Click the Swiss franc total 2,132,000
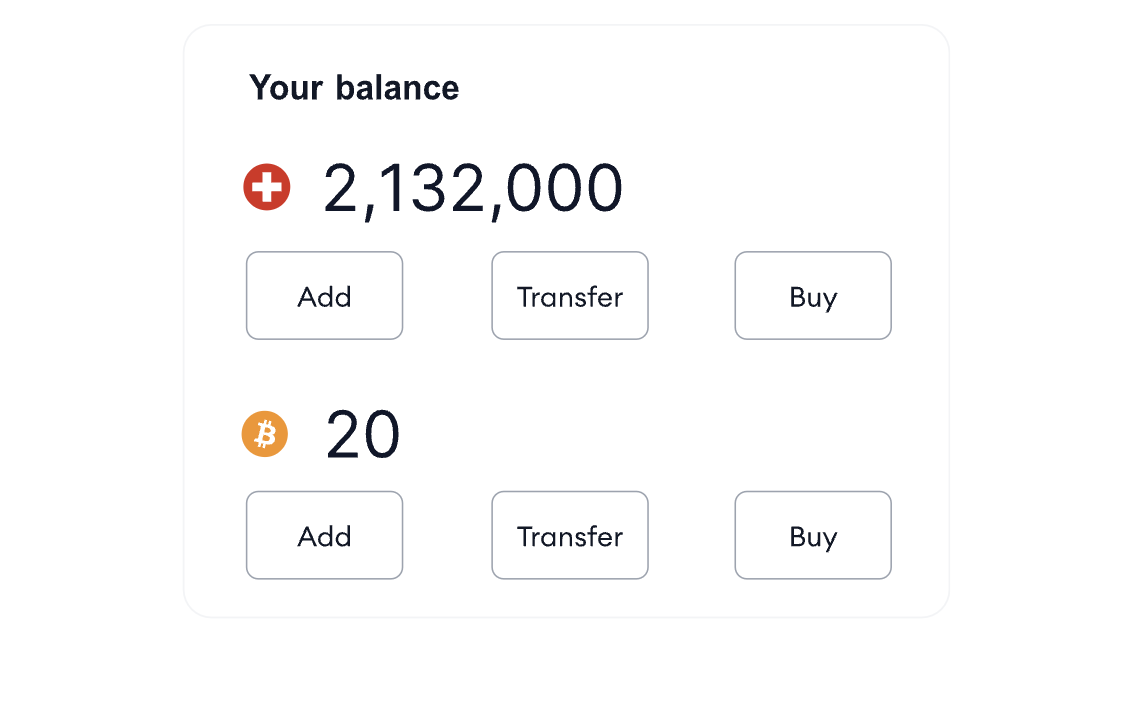The width and height of the screenshot is (1130, 704). click(473, 188)
